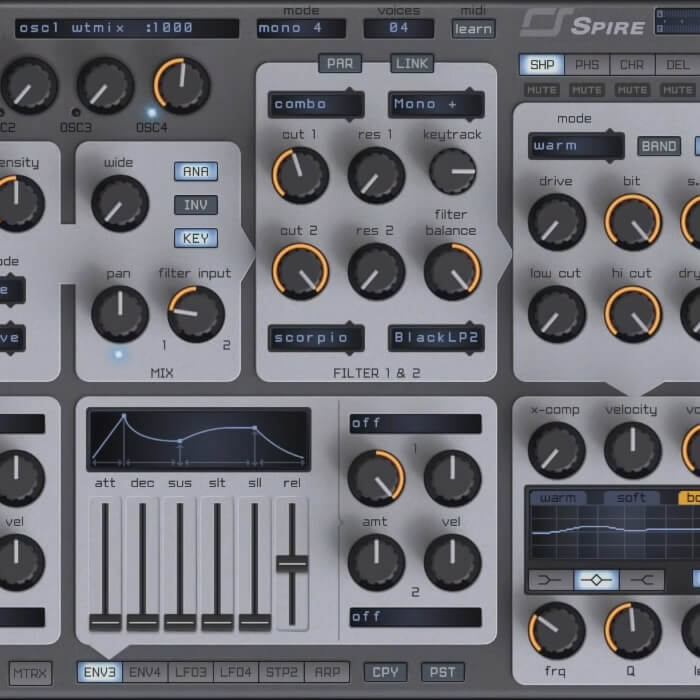Toggle the KEY switch in MIX

[x=196, y=238]
